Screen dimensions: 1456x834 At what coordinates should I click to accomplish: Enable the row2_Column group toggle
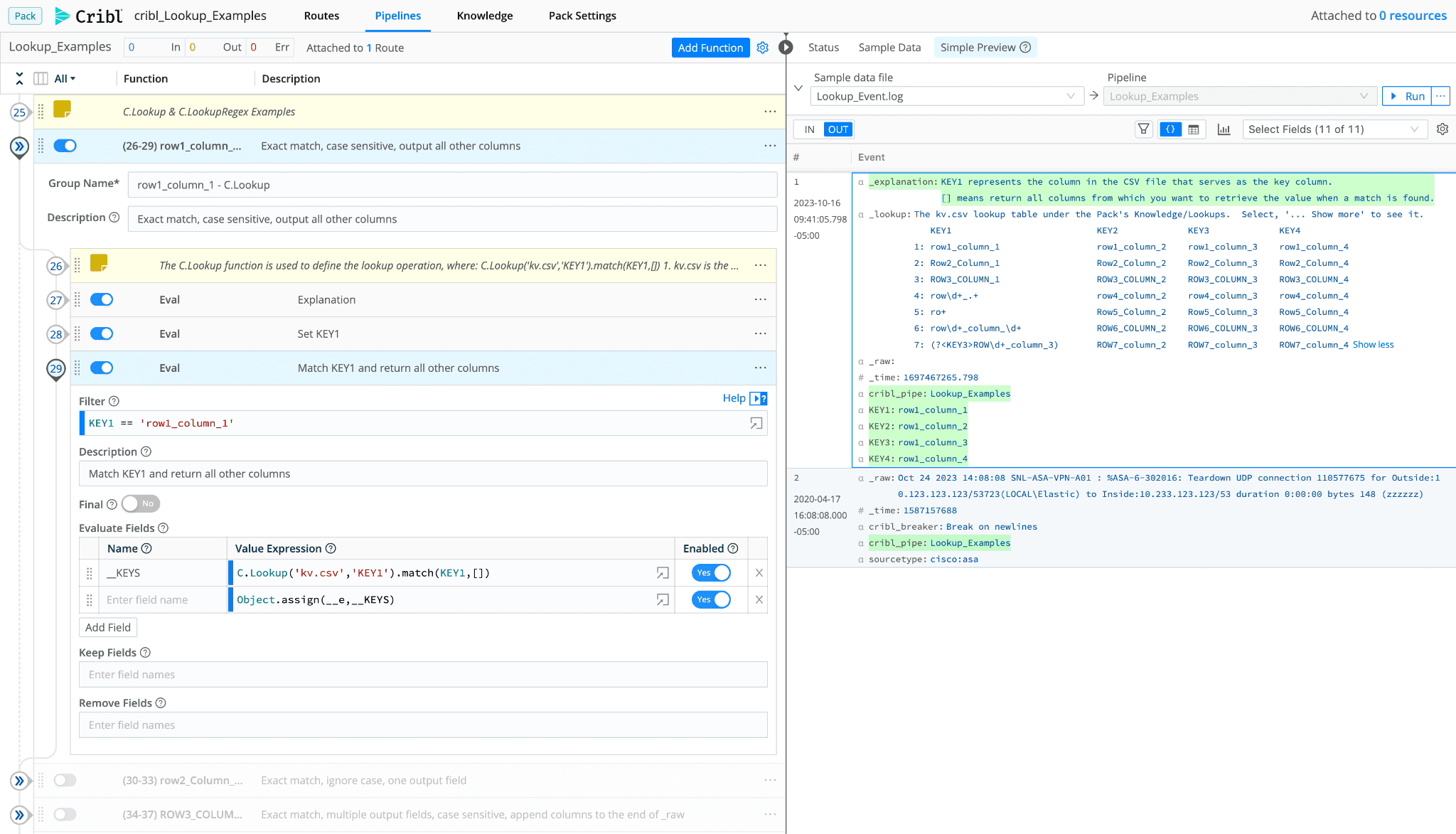coord(65,781)
